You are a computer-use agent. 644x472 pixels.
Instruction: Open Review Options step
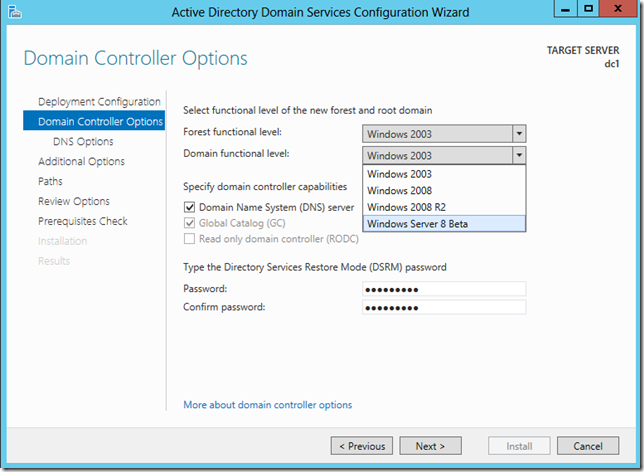click(x=74, y=201)
